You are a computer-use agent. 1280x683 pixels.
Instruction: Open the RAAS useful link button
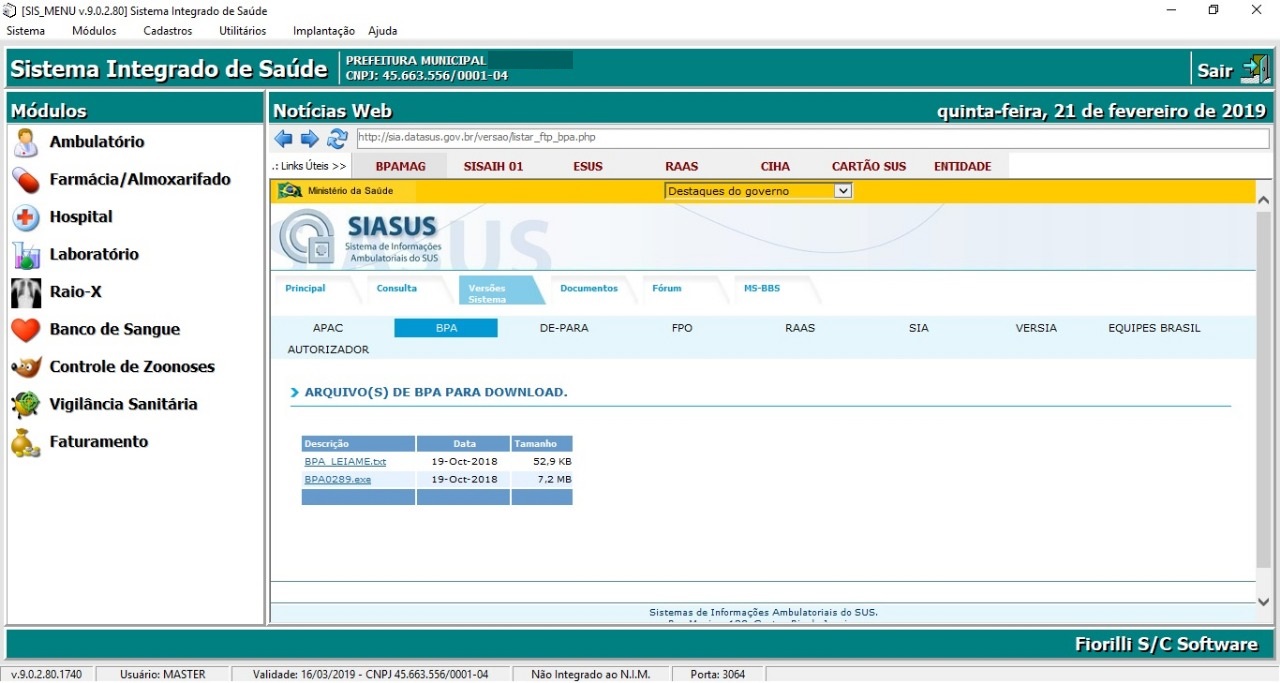click(x=682, y=166)
